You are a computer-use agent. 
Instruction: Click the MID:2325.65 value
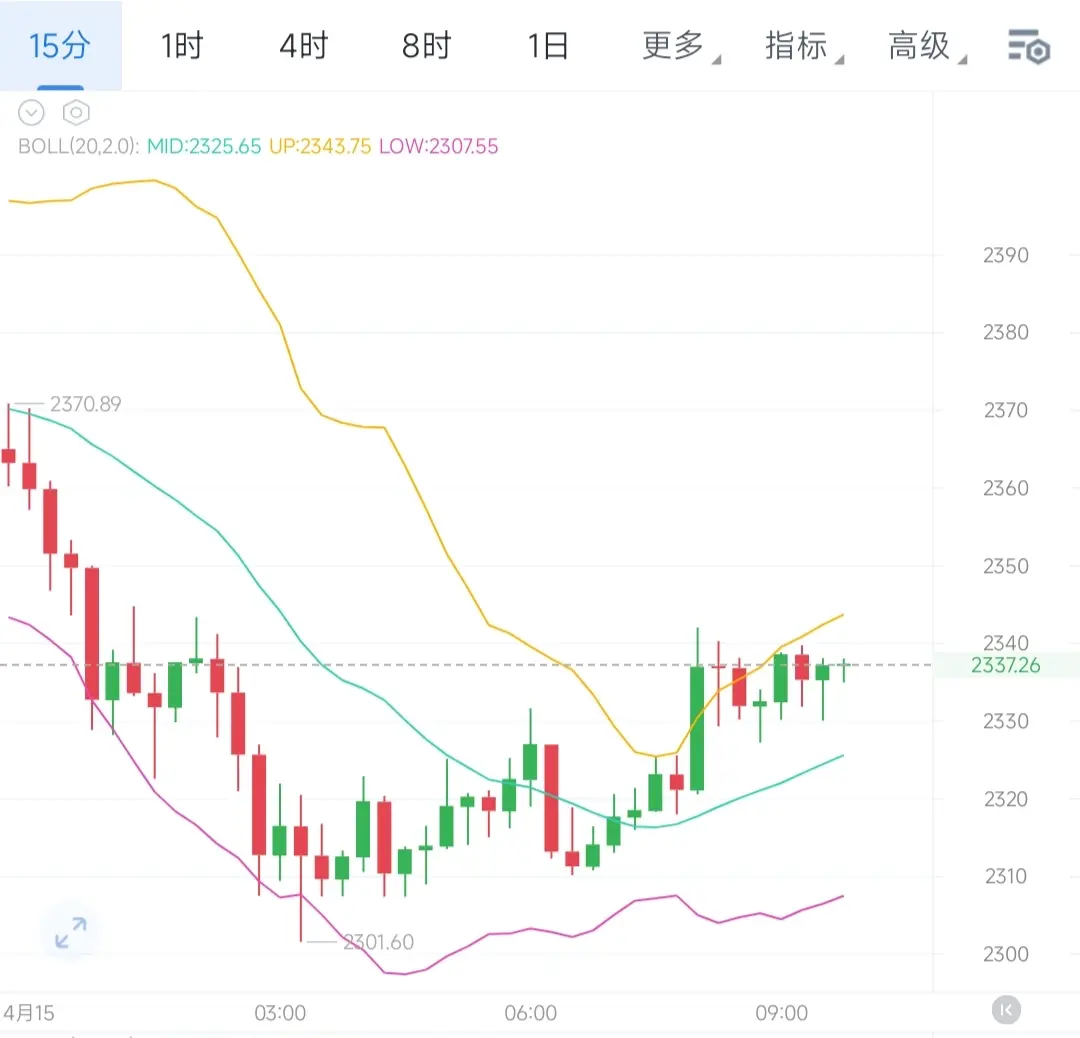tap(204, 146)
